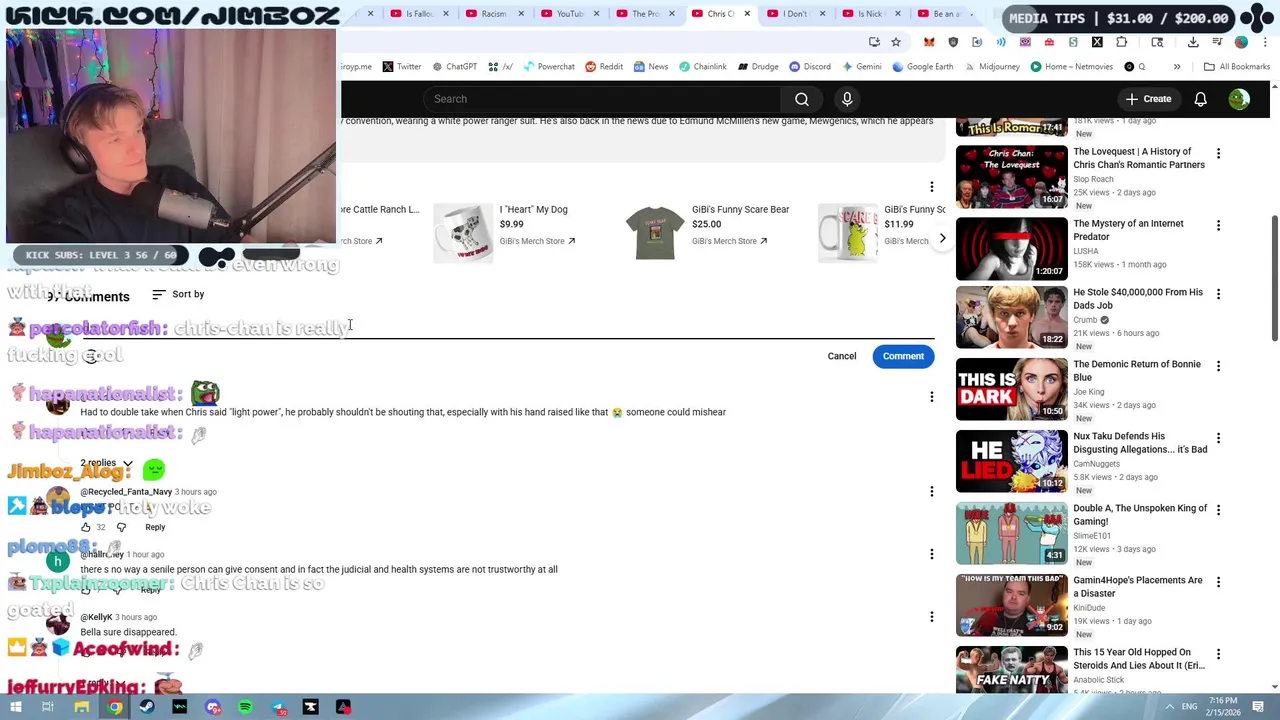Like Recycled_Fanta_Navy's comment with 32 likes
This screenshot has height=720, width=1280.
(x=86, y=527)
